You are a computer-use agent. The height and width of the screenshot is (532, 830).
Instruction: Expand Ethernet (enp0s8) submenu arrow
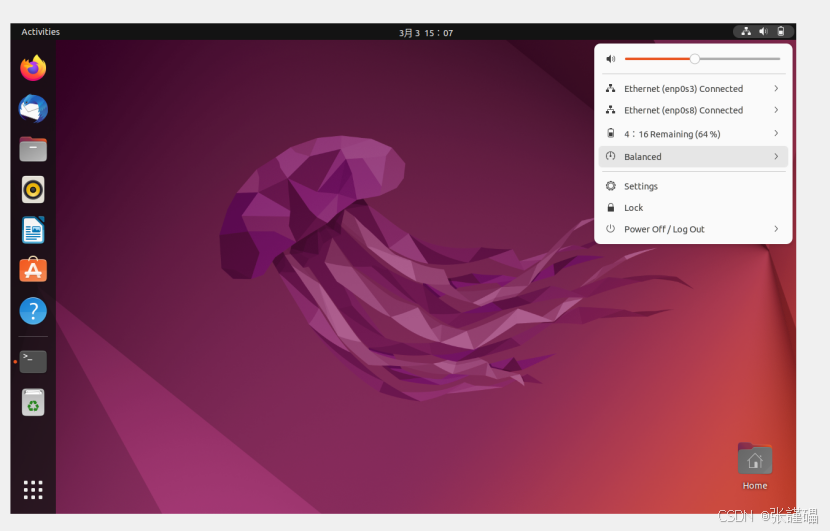tap(776, 110)
